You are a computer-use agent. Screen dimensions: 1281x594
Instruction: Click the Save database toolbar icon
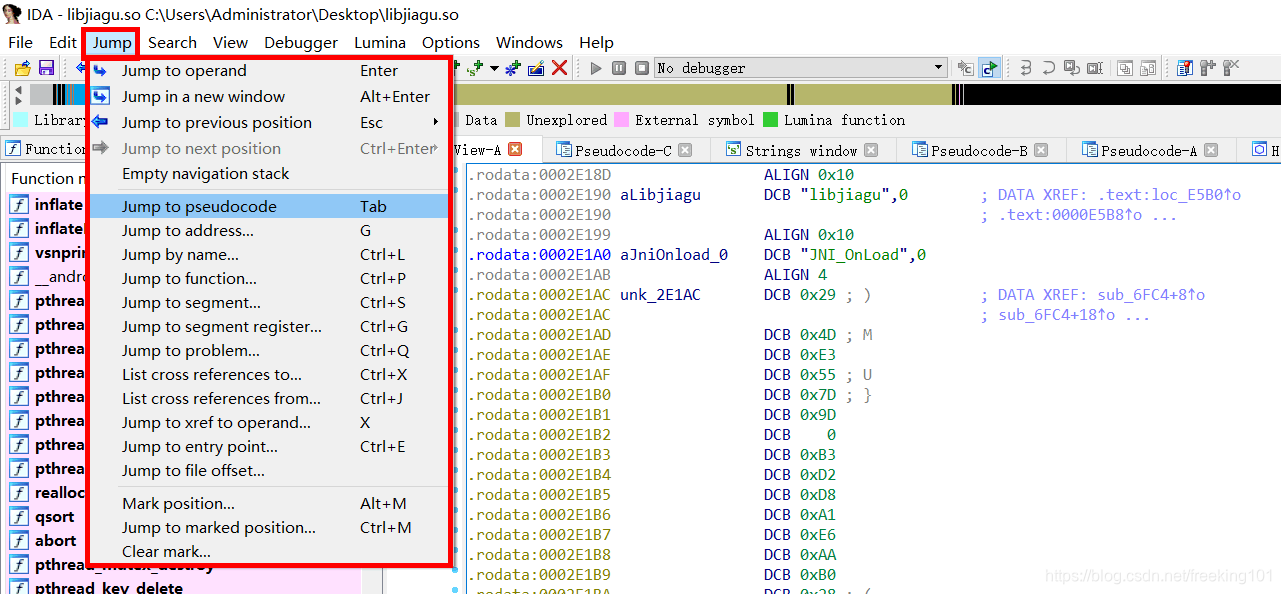[x=46, y=68]
